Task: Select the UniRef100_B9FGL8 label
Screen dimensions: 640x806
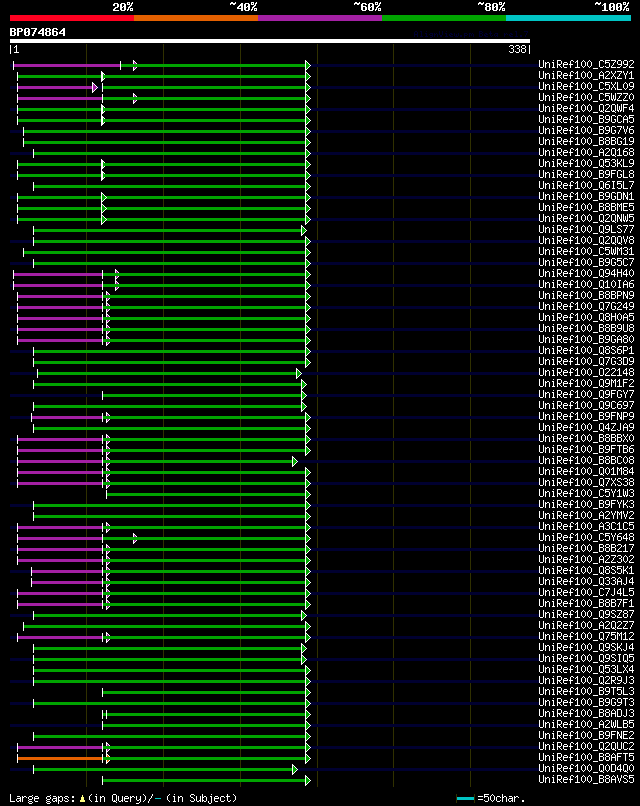Action: click(x=586, y=174)
